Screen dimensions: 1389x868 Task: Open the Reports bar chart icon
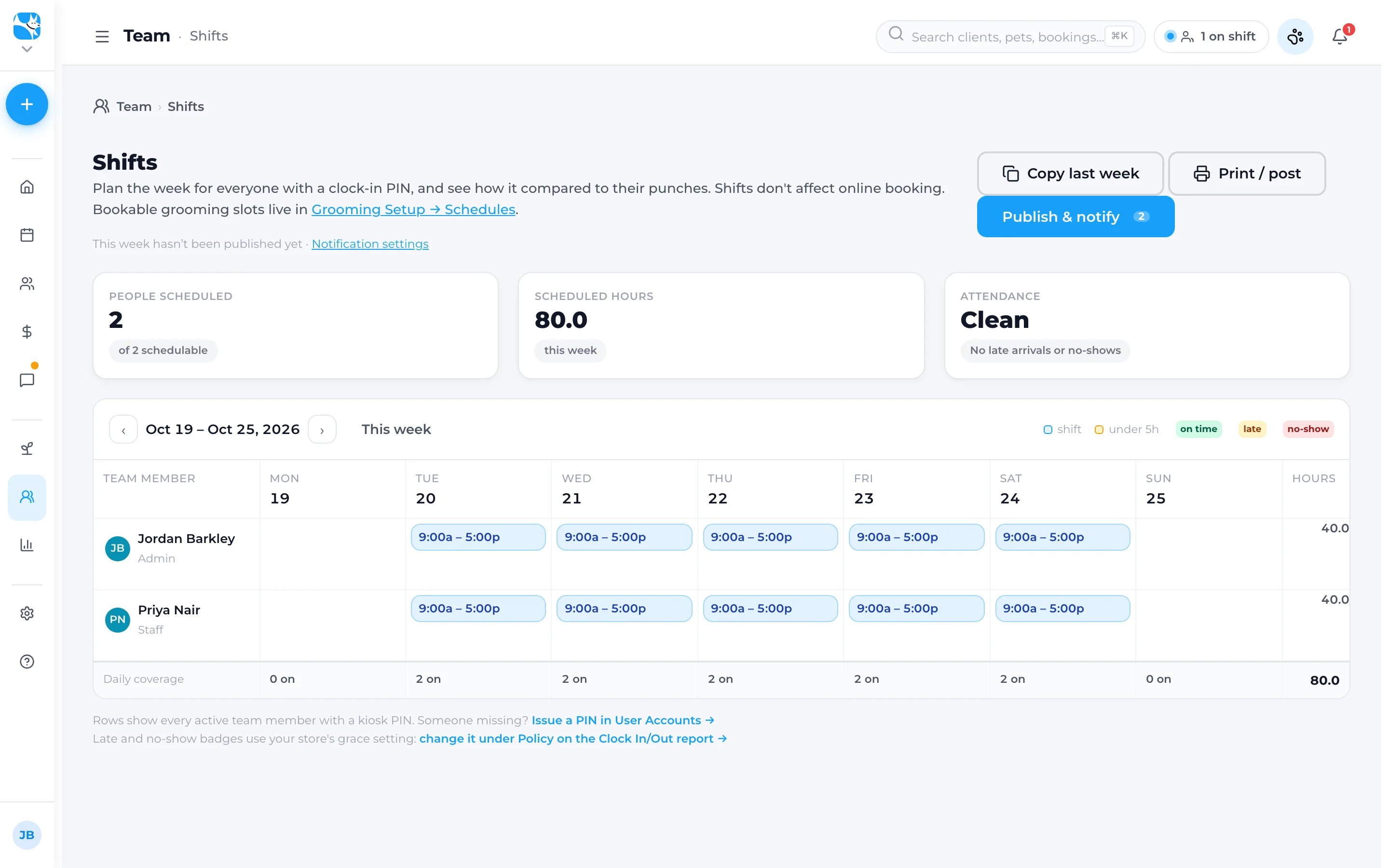click(27, 545)
